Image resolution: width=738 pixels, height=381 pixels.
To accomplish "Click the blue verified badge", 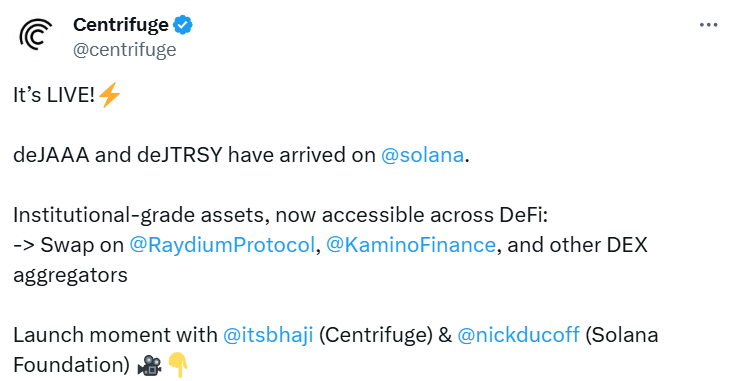I will pyautogui.click(x=183, y=25).
